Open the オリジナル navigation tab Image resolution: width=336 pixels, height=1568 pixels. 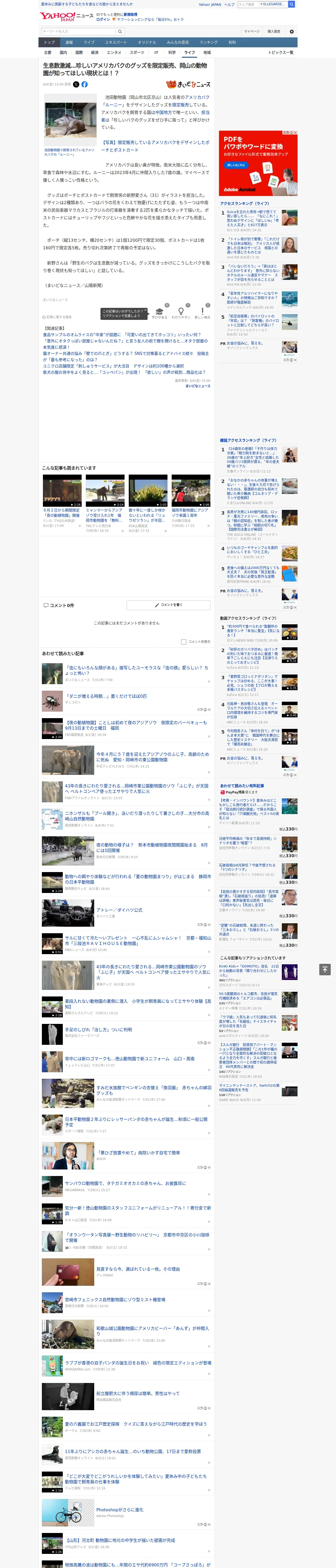coord(147,43)
